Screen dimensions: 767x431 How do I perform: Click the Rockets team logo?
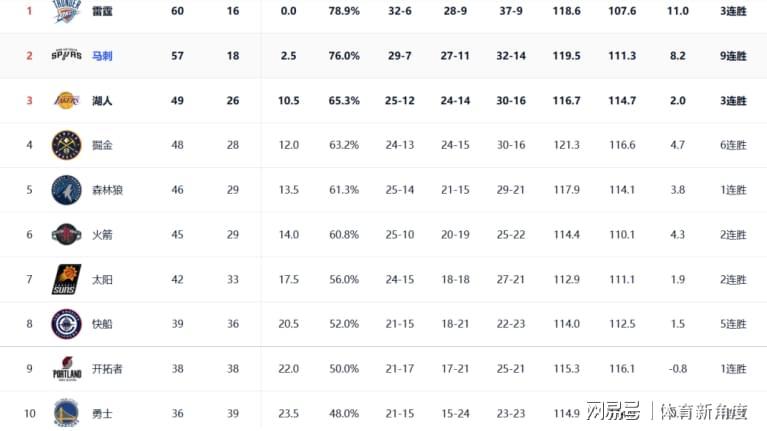[67, 234]
